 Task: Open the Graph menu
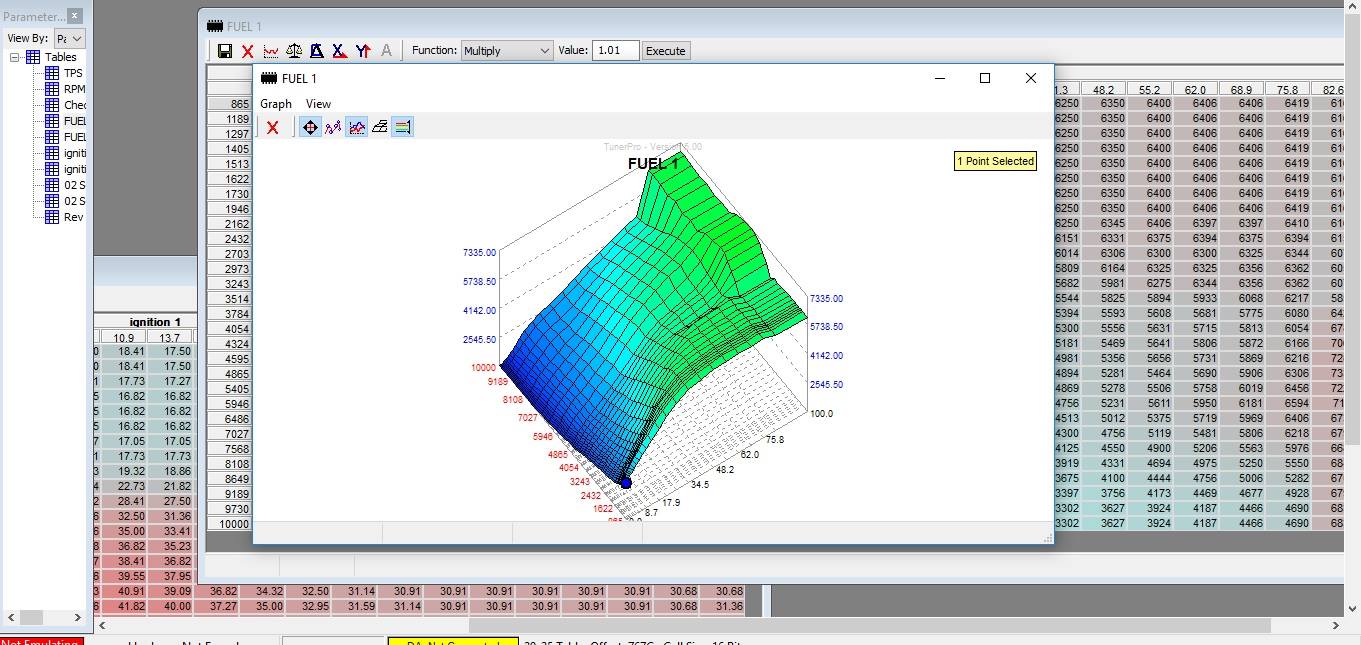[276, 104]
